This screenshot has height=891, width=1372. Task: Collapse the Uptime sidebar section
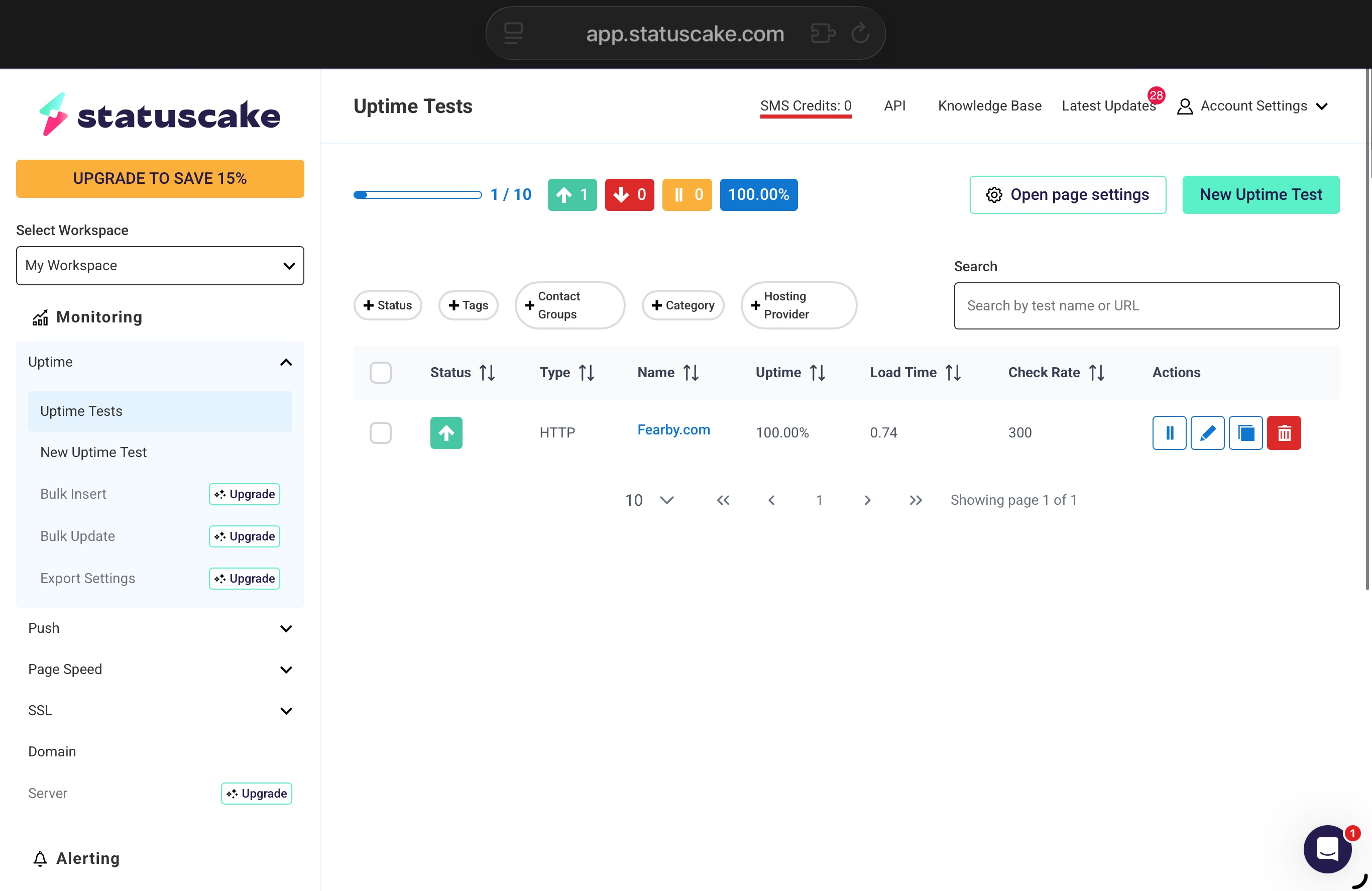pos(286,362)
